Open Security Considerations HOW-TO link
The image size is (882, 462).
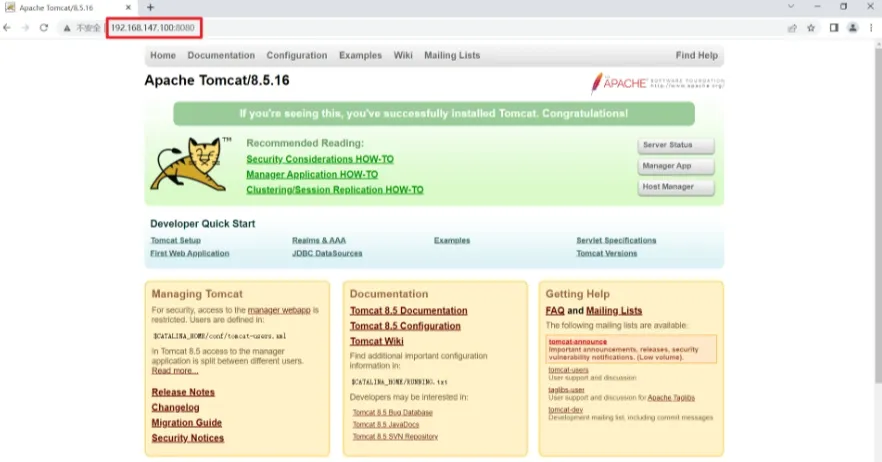click(x=320, y=159)
